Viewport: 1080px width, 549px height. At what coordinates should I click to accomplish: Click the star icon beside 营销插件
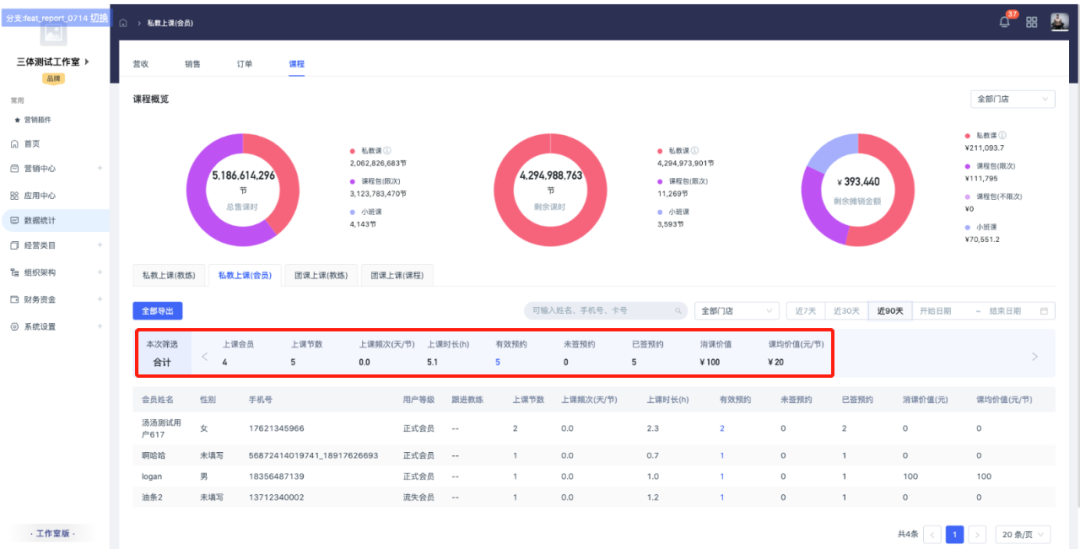click(17, 119)
